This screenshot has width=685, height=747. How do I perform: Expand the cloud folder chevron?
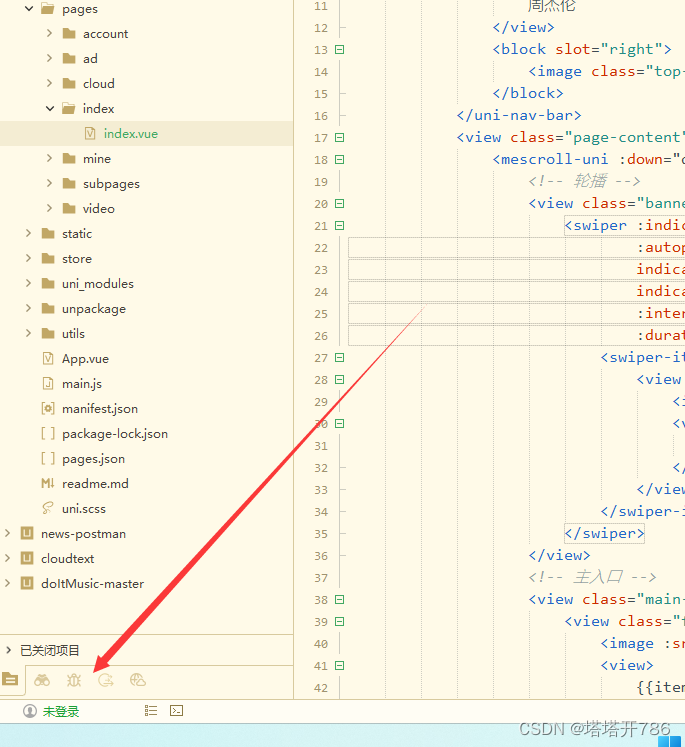50,83
